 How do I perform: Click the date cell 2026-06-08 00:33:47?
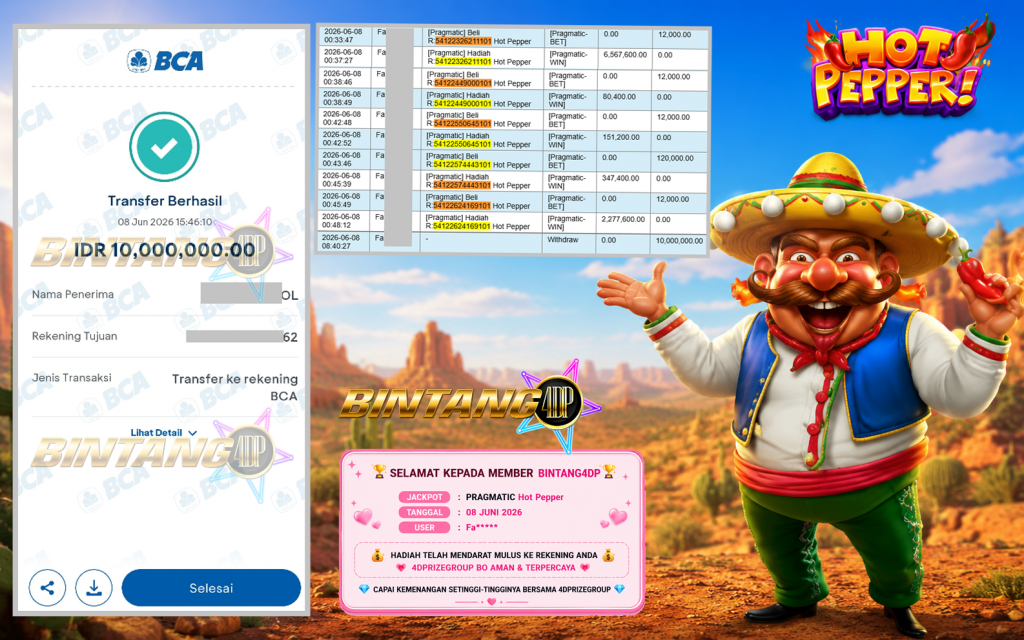coord(345,36)
